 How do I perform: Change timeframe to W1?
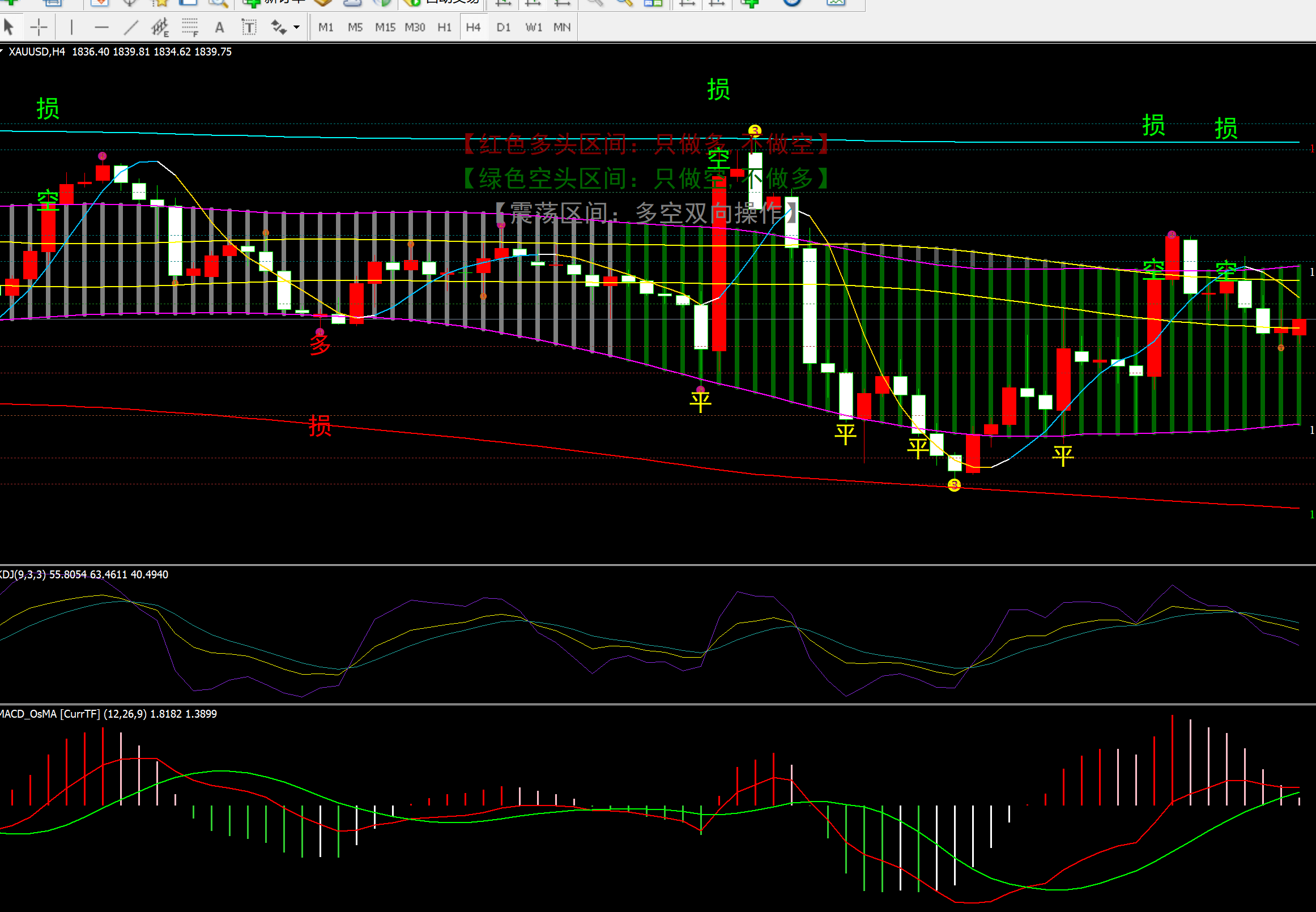pos(534,27)
